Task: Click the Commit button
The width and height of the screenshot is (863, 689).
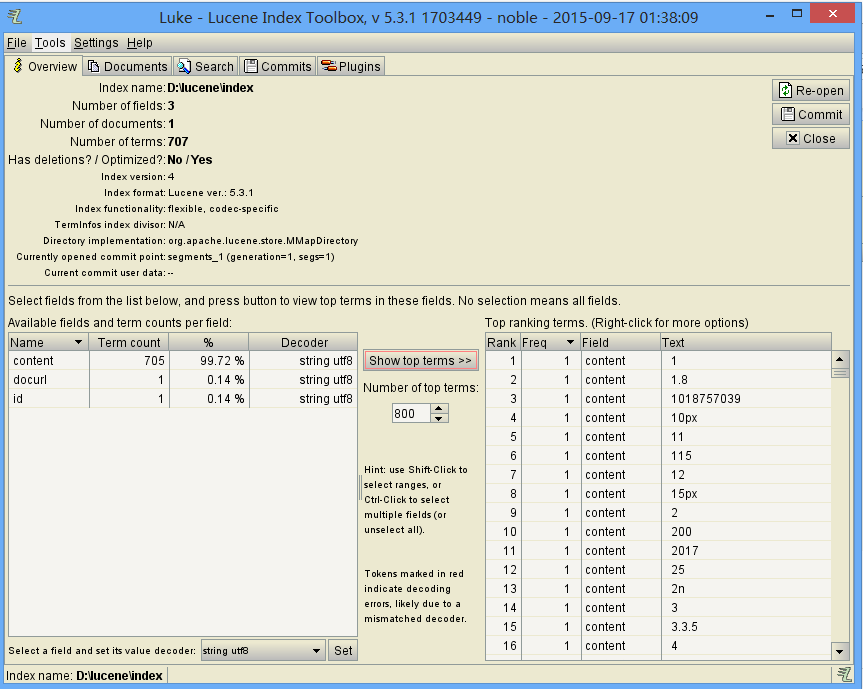Action: tap(810, 114)
